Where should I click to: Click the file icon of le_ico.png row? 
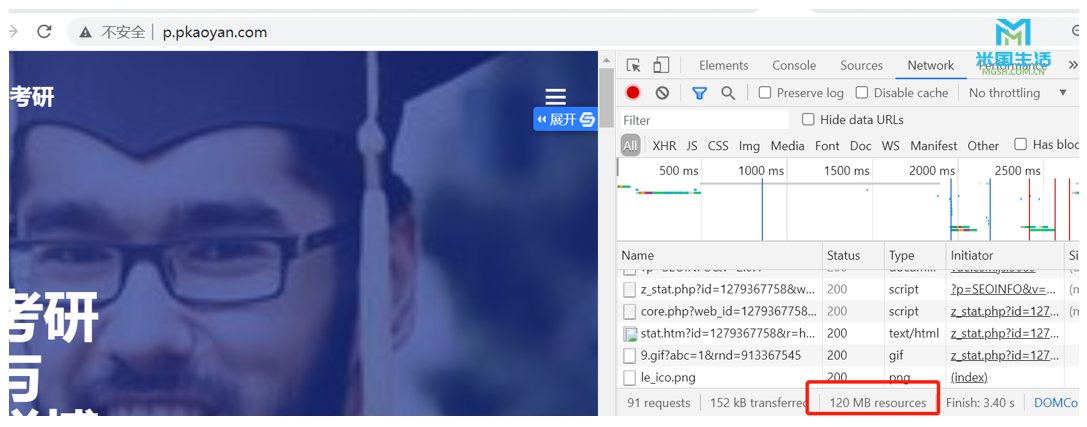(x=629, y=378)
